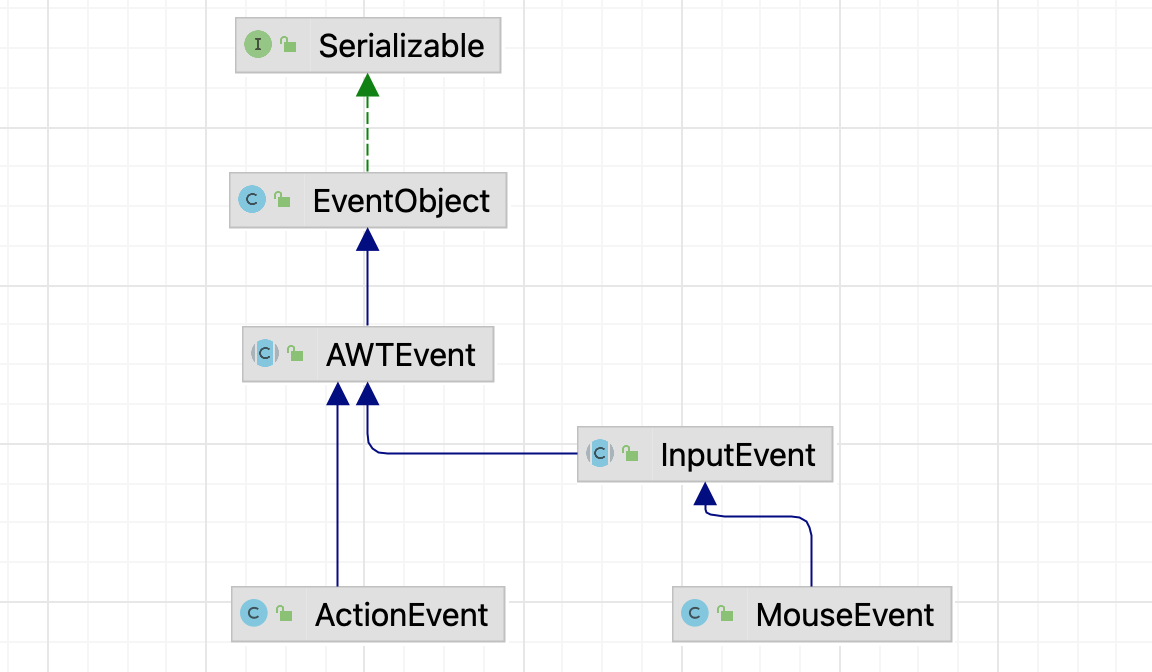
Task: Select the AWTEvent class label
Action: click(x=401, y=354)
